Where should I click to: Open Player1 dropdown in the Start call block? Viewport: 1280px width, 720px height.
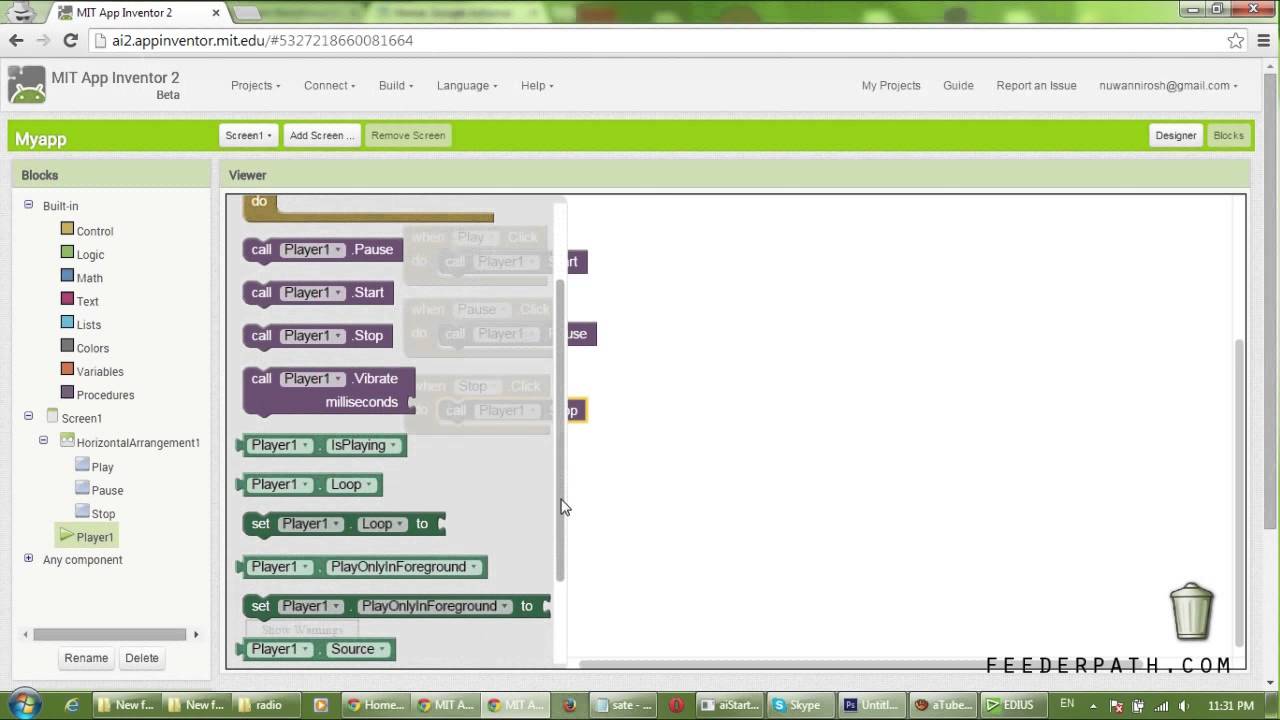pos(313,293)
